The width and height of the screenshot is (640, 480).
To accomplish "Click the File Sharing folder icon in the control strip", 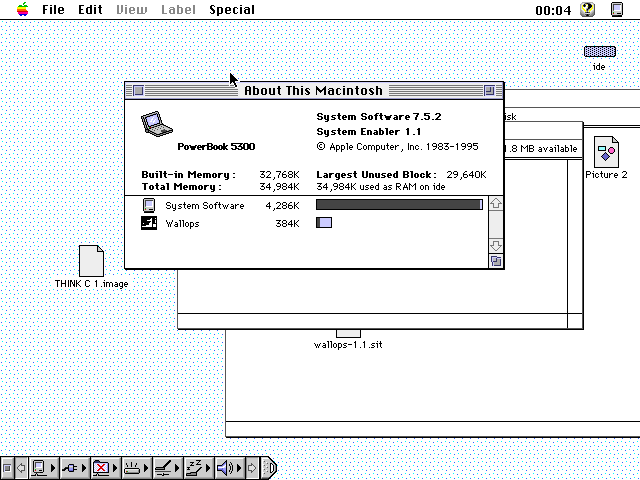I will [101, 467].
